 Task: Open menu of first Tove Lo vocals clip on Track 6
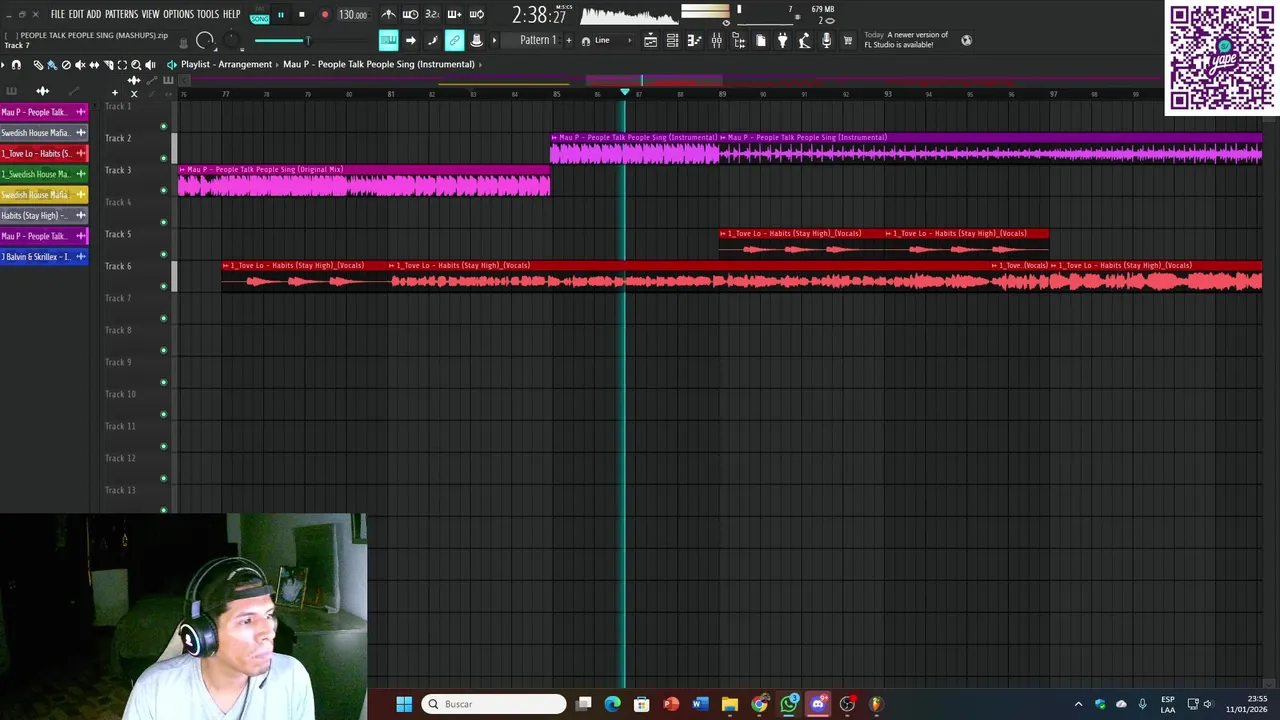(x=226, y=266)
